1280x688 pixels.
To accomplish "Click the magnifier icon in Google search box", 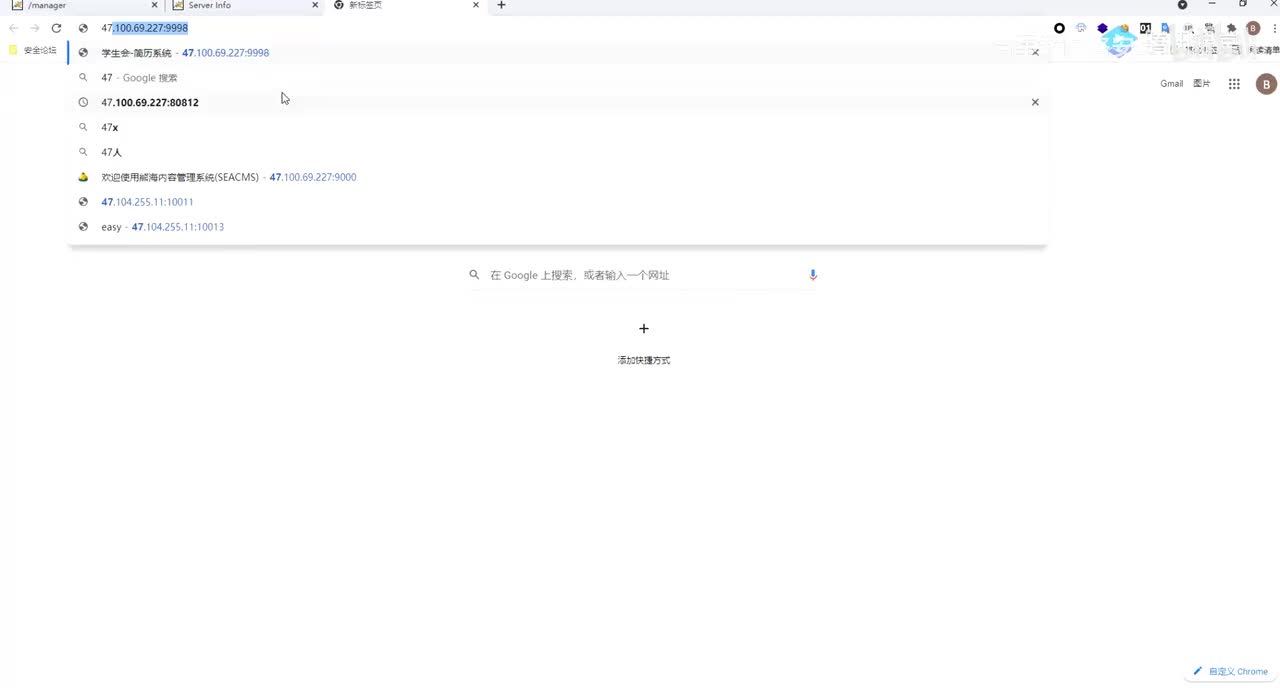I will pos(475,275).
